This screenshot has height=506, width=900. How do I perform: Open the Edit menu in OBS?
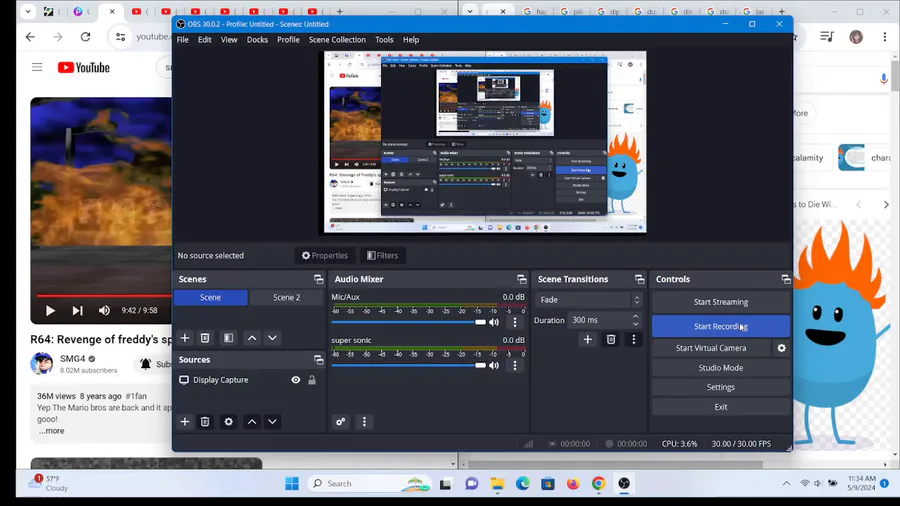point(205,40)
